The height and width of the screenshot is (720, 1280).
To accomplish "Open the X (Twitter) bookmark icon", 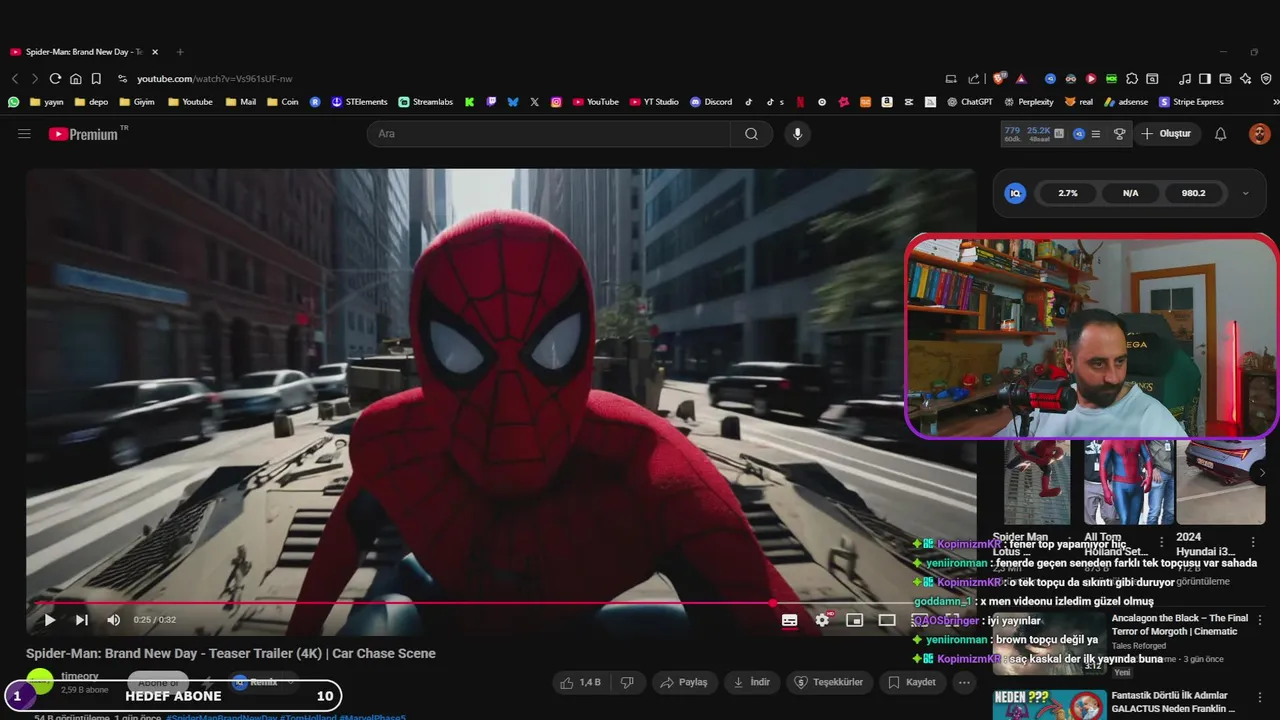I will 534,102.
